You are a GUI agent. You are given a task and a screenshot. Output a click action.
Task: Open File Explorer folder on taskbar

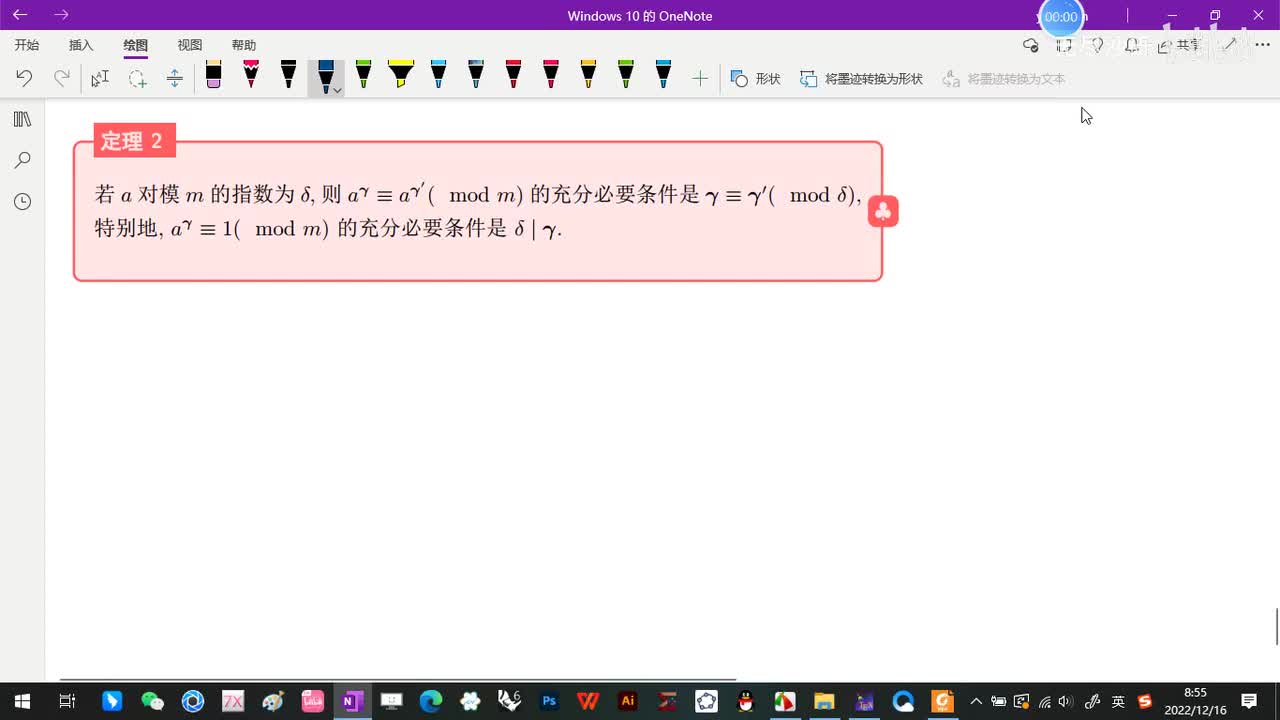click(x=824, y=702)
